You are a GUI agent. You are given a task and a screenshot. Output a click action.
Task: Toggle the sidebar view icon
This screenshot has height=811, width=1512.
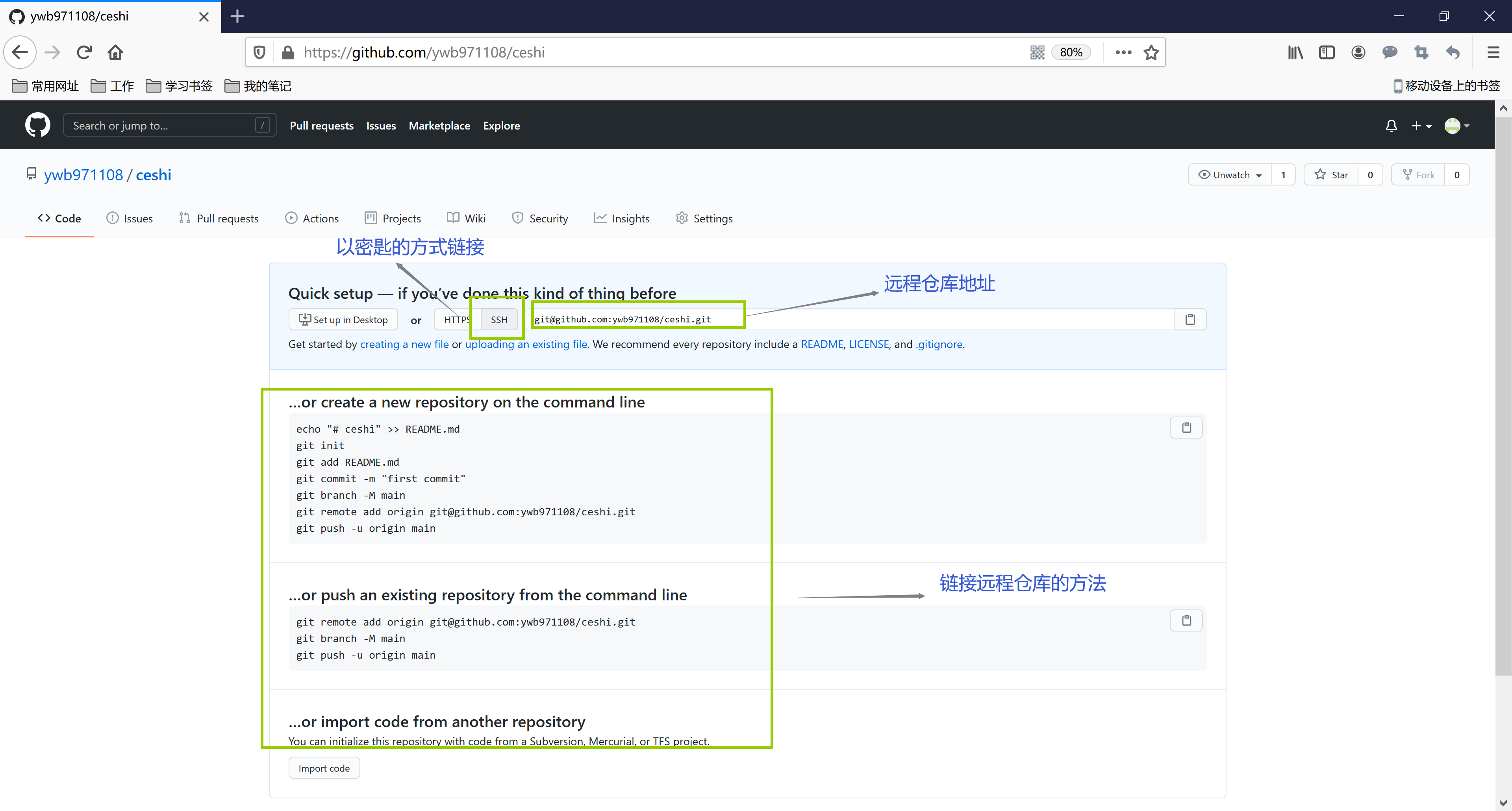tap(1327, 52)
